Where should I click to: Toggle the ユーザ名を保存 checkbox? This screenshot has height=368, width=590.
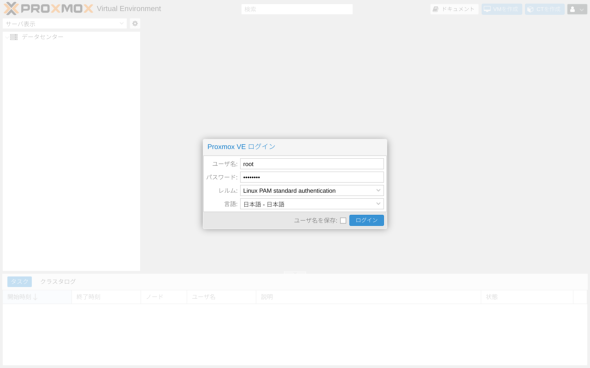343,220
